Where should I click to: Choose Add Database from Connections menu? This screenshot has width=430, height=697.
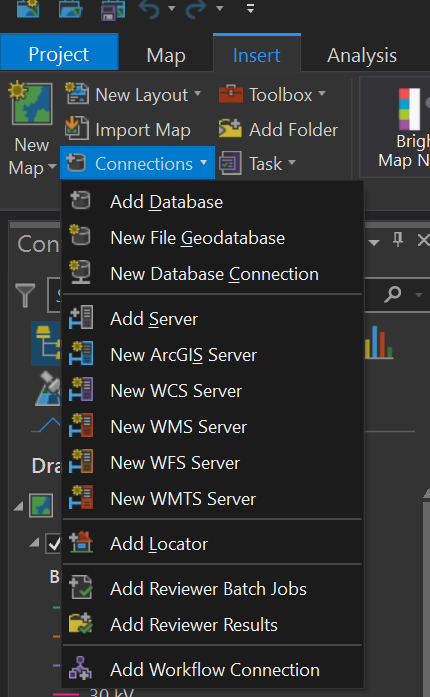[x=213, y=202]
